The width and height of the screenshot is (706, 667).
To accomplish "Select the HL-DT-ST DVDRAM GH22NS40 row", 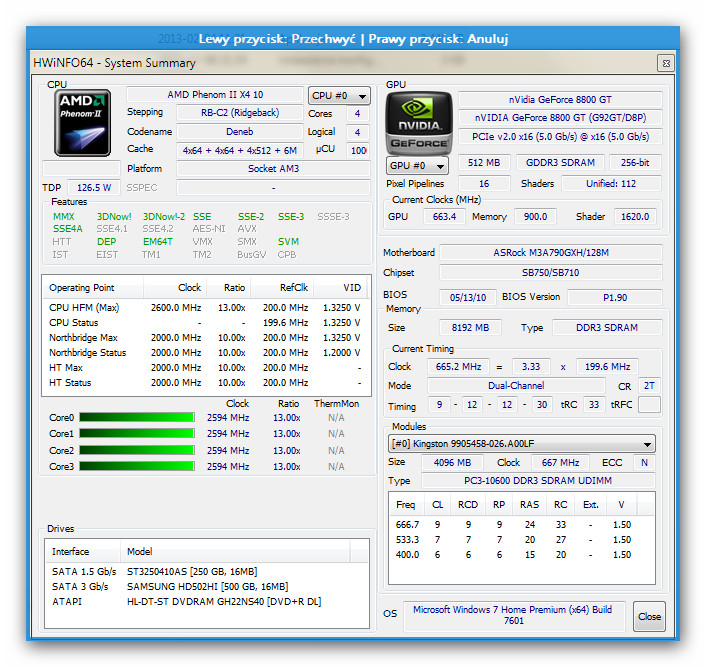I will tap(206, 602).
